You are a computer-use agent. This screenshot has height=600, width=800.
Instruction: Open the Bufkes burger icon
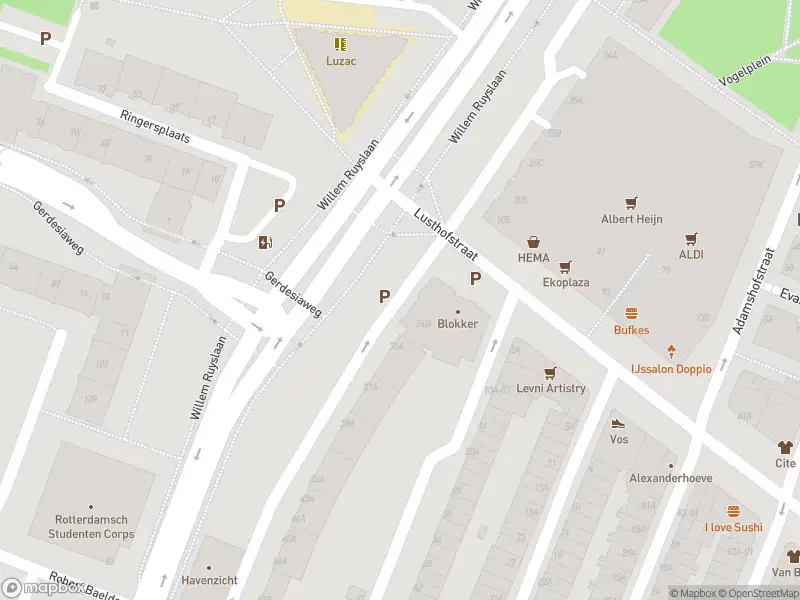tap(632, 314)
